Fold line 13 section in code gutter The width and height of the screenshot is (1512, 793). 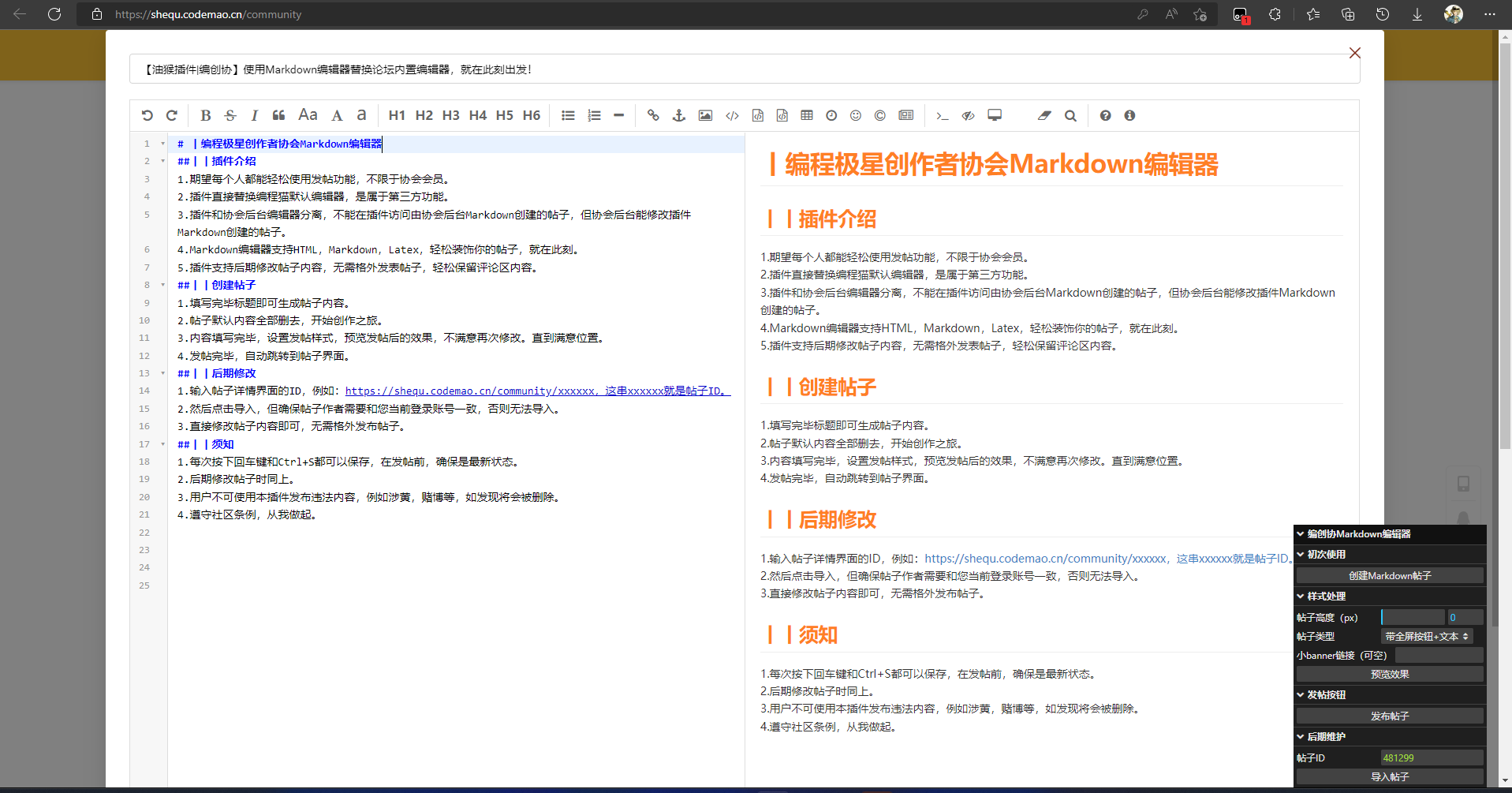(x=163, y=373)
